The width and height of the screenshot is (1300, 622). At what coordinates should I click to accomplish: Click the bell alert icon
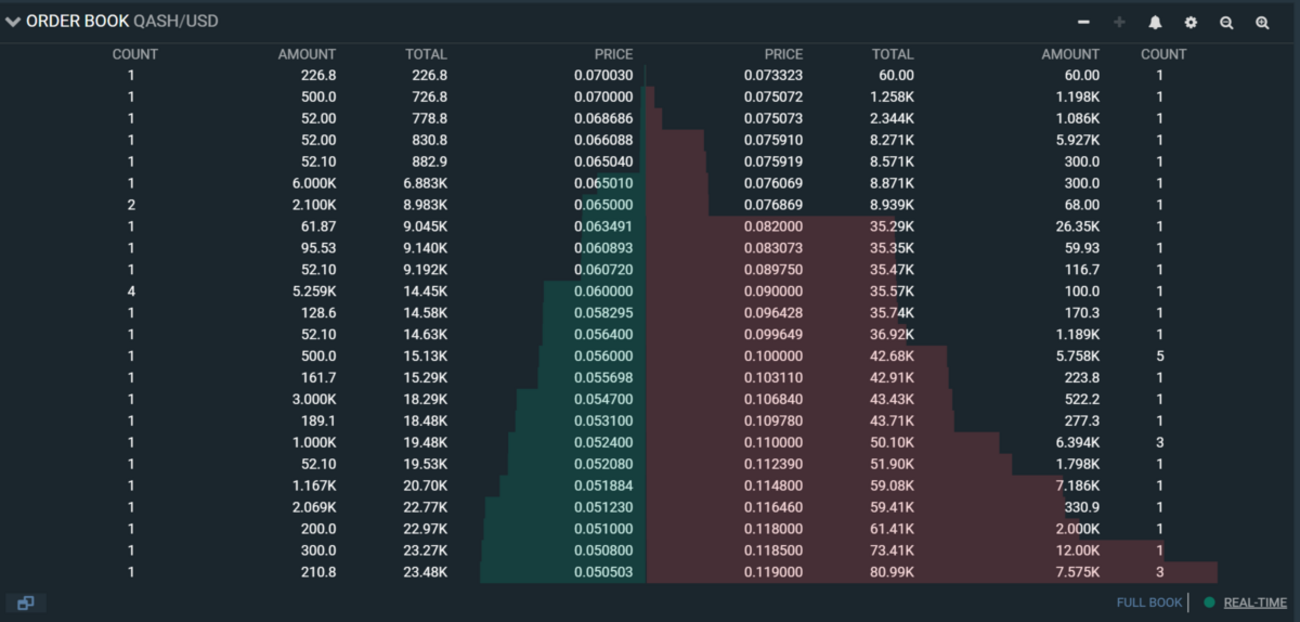pos(1155,22)
